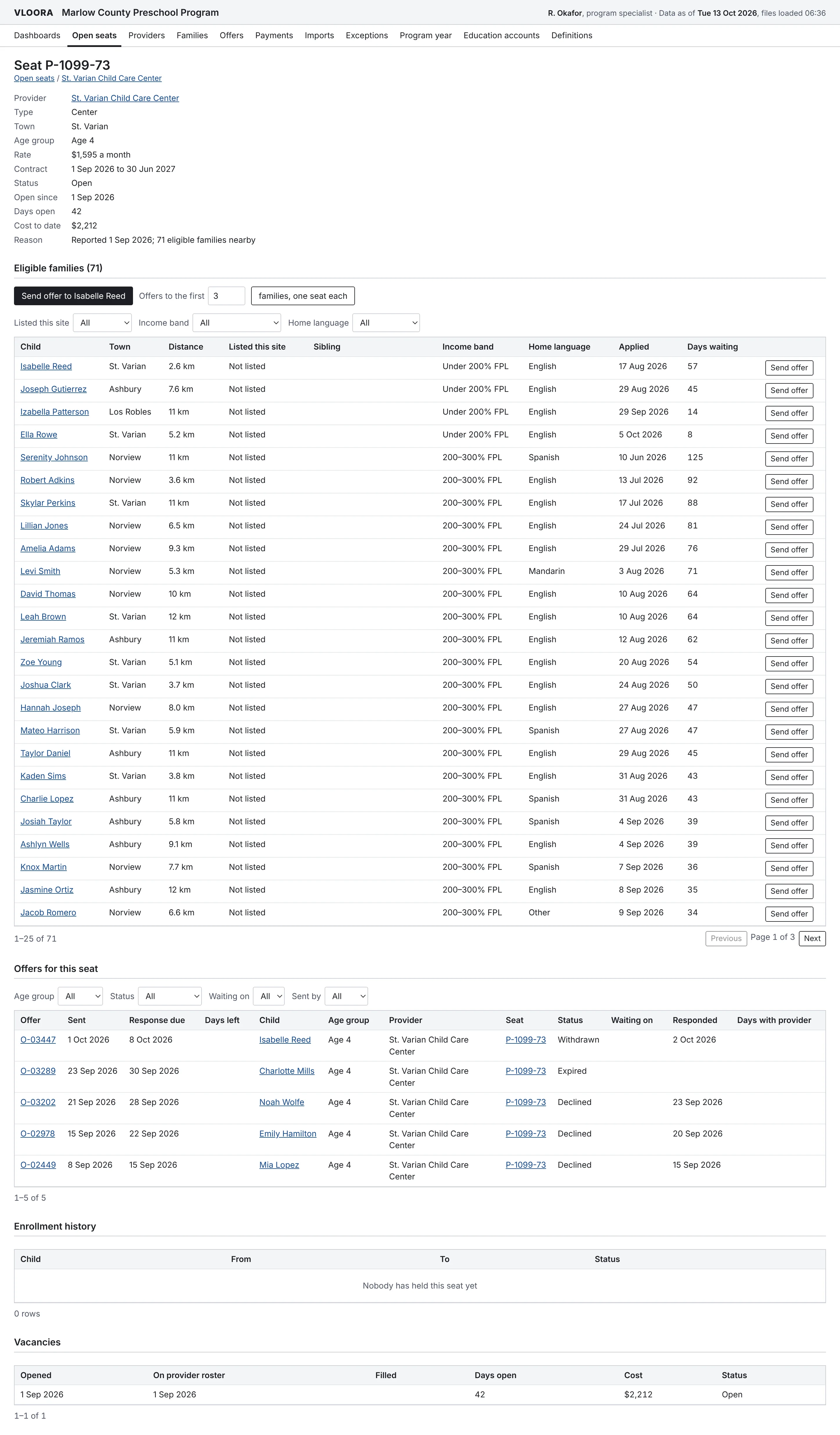Switch to the Providers tab

click(147, 35)
